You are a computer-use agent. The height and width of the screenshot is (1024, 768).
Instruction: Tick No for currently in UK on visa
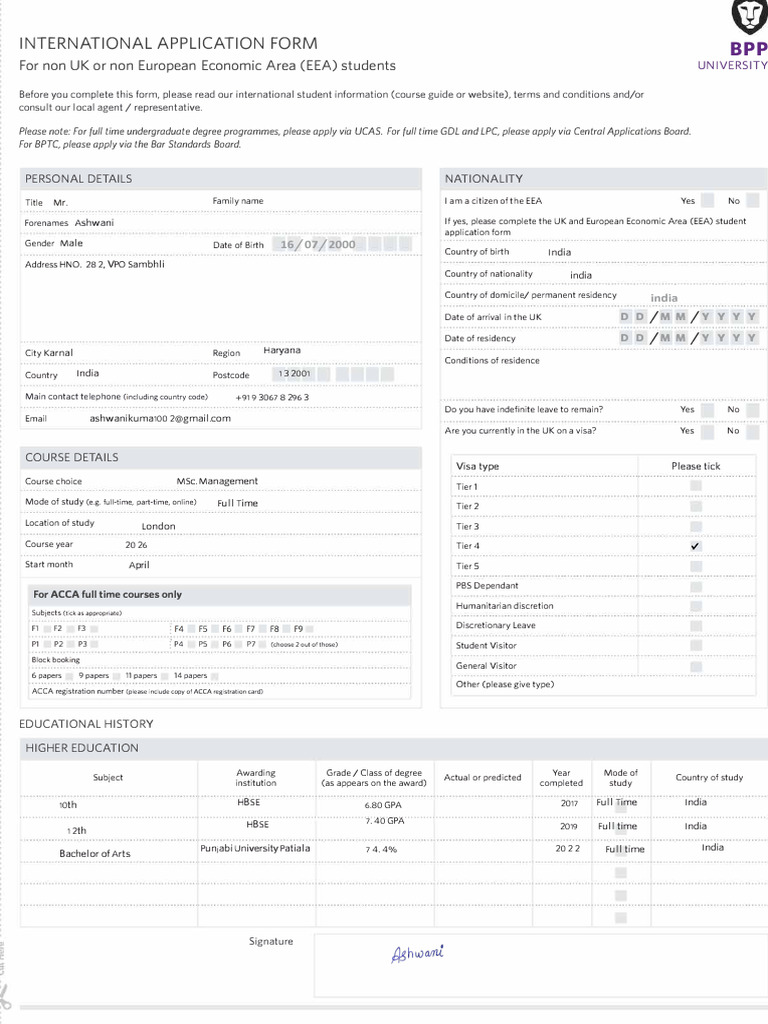[753, 432]
